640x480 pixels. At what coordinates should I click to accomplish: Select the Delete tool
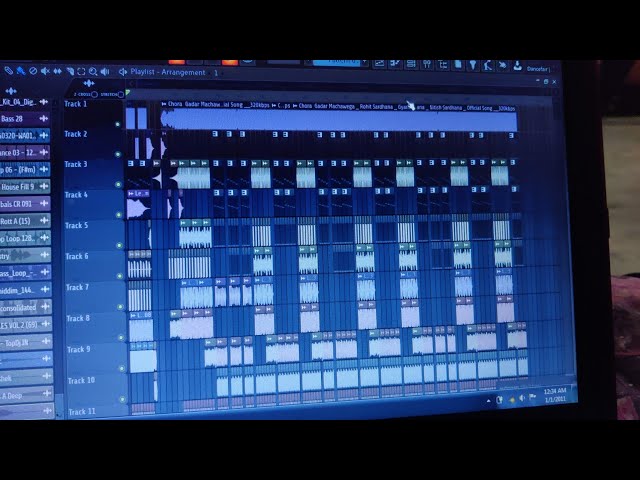tap(33, 71)
